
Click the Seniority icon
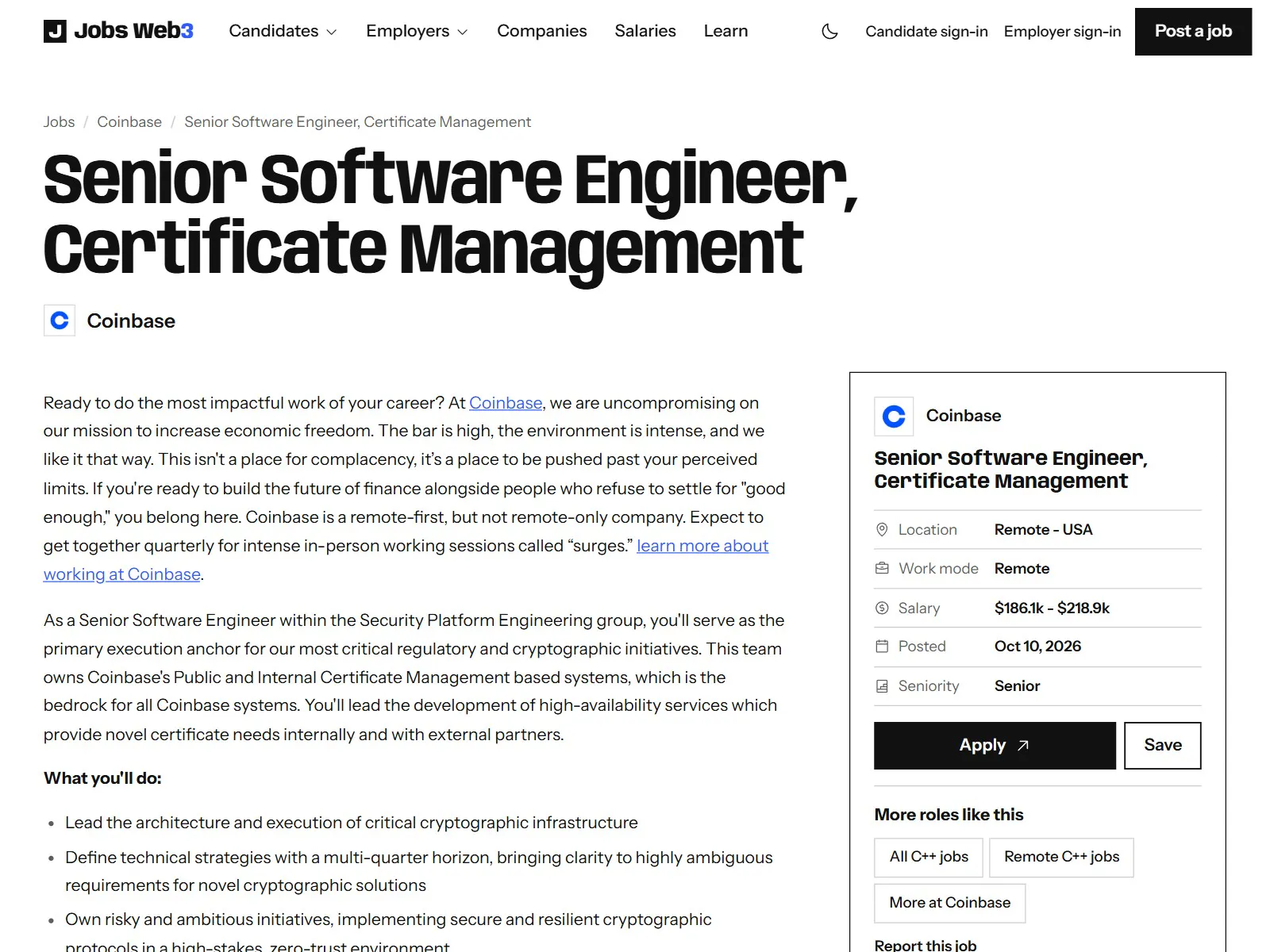click(881, 685)
